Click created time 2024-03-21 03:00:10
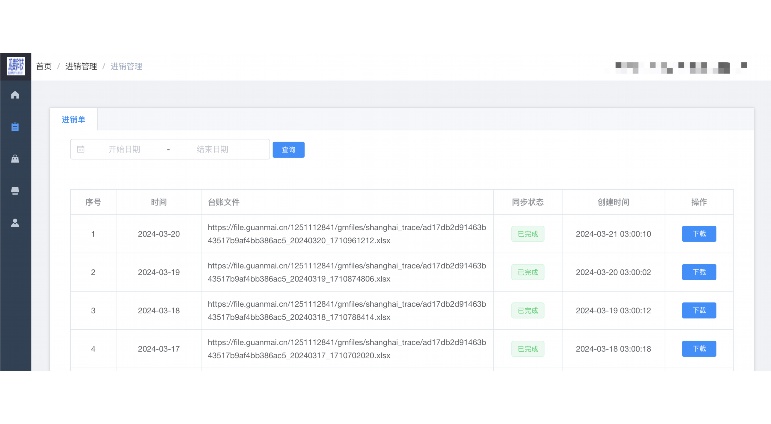This screenshot has height=424, width=771. coord(613,234)
